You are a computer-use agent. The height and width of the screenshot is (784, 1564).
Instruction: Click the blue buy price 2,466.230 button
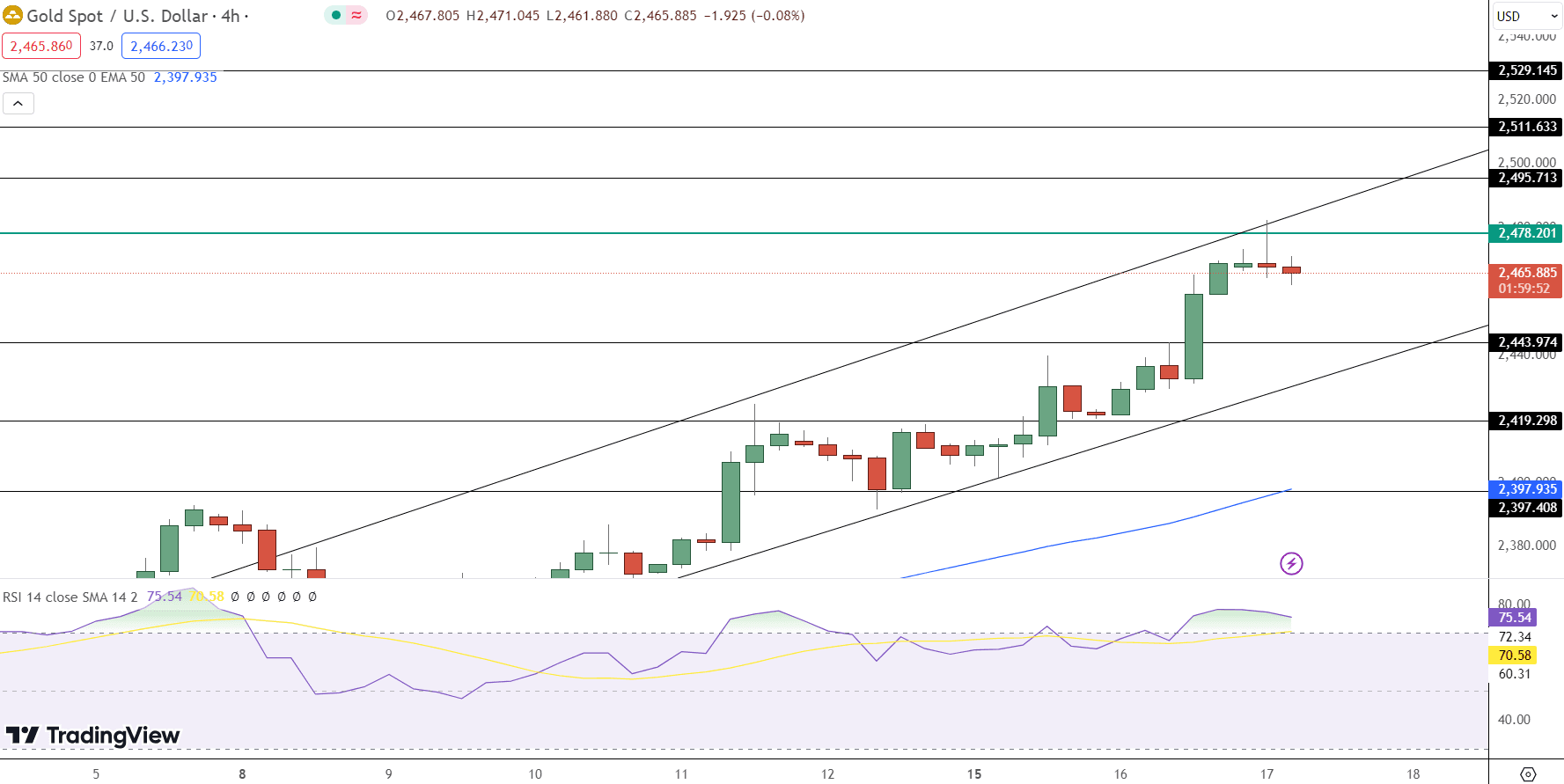[161, 46]
